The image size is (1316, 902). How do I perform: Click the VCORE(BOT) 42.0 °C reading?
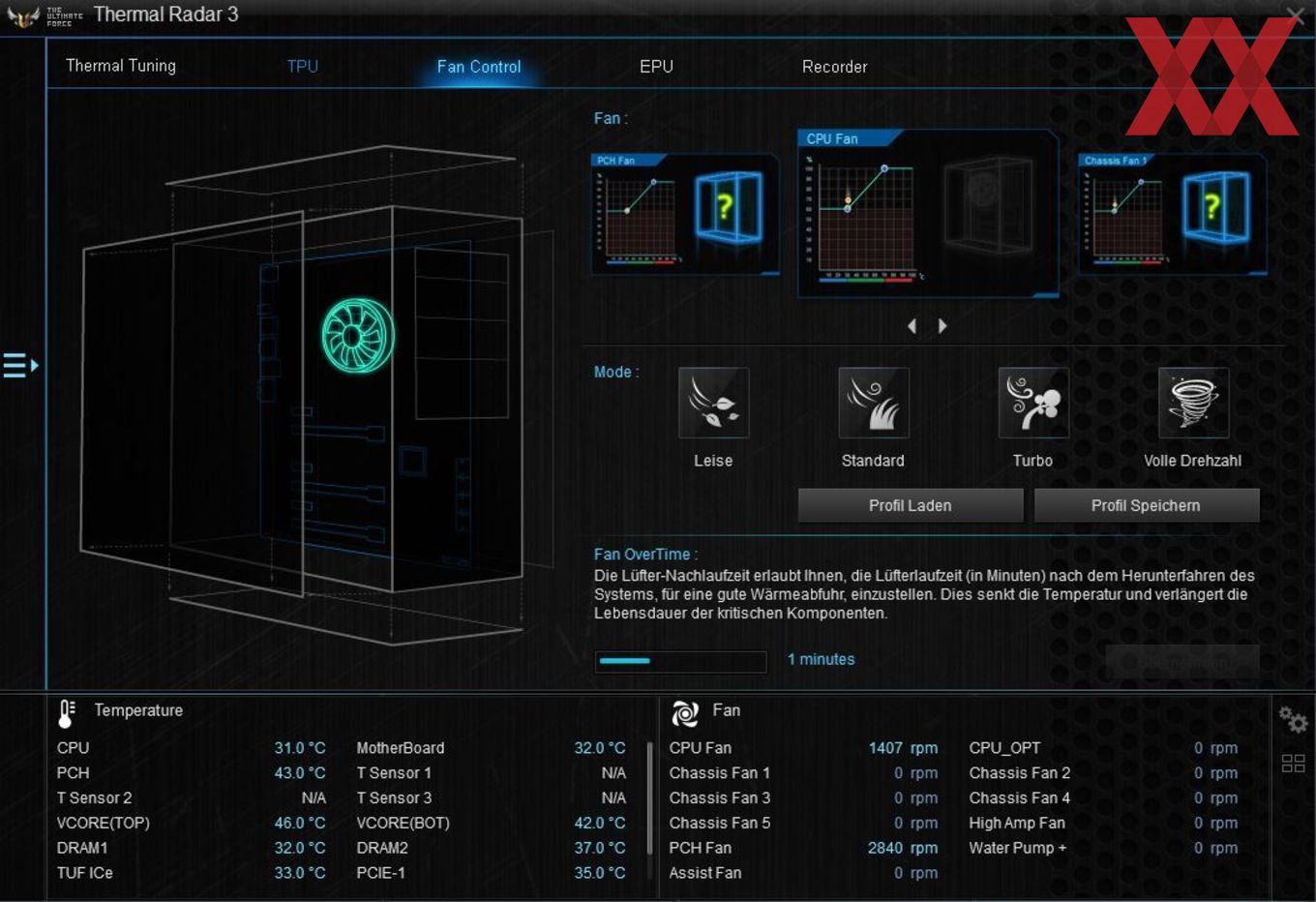(600, 824)
